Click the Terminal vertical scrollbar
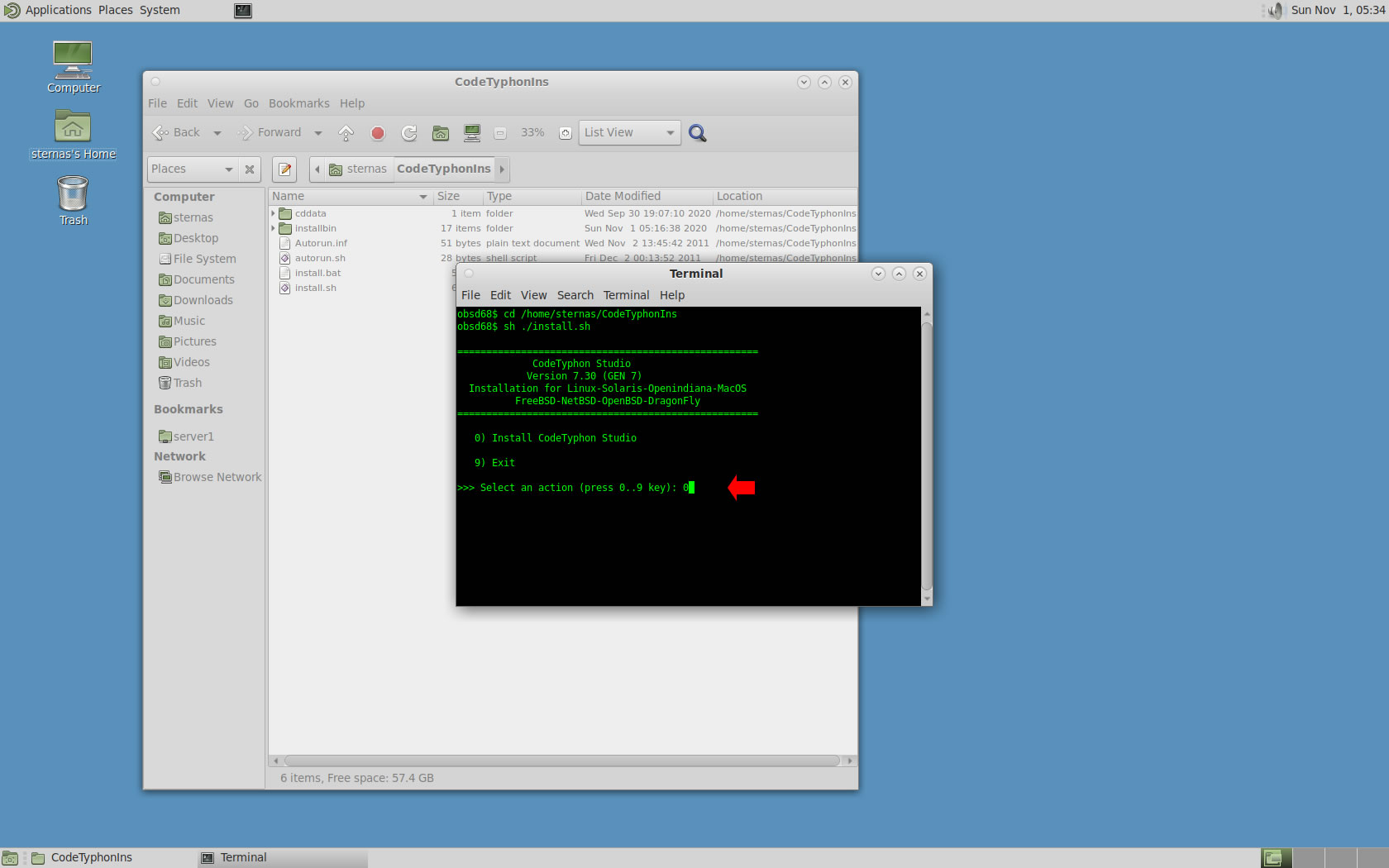1389x868 pixels. click(927, 457)
